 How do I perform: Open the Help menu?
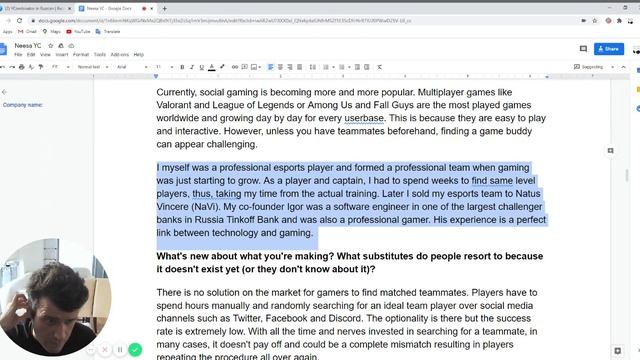click(139, 54)
